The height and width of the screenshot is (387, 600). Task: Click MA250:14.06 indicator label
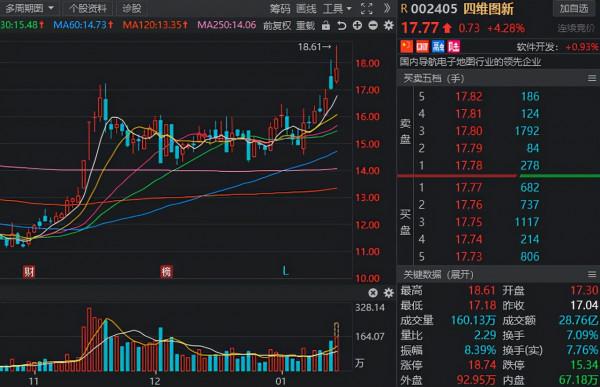227,25
